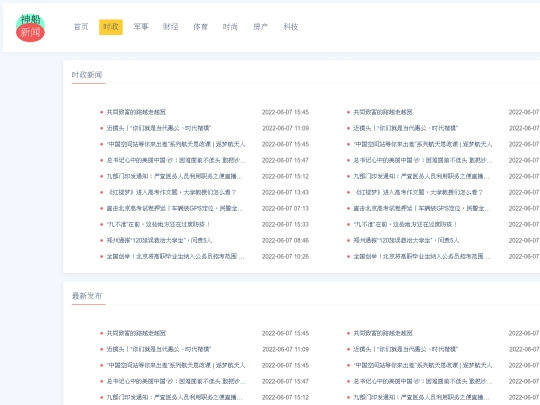Click the 2022-06-07 10:26 timestamp in 时政新闻
This screenshot has width=540, height=405.
pos(285,256)
